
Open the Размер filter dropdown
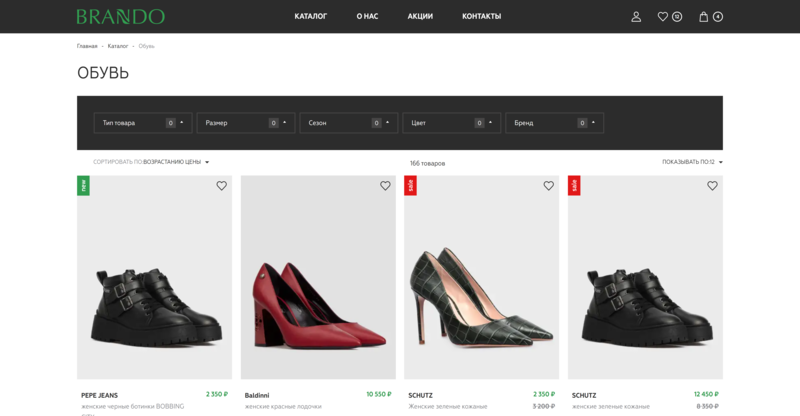point(246,123)
